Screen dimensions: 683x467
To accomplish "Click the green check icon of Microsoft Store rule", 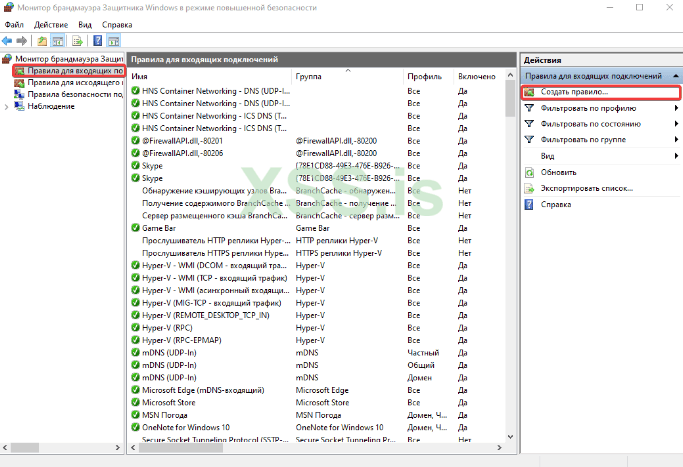I will pyautogui.click(x=135, y=402).
